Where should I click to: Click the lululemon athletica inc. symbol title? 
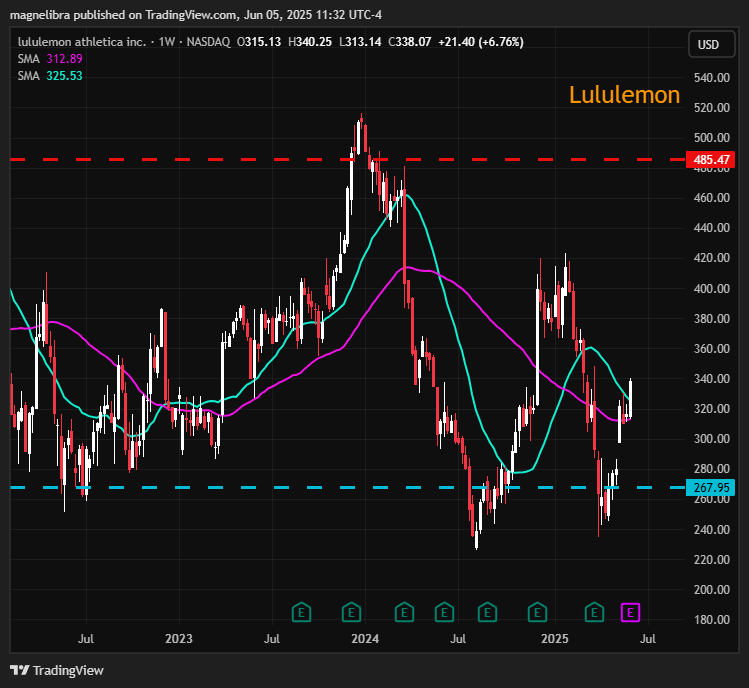click(x=82, y=42)
